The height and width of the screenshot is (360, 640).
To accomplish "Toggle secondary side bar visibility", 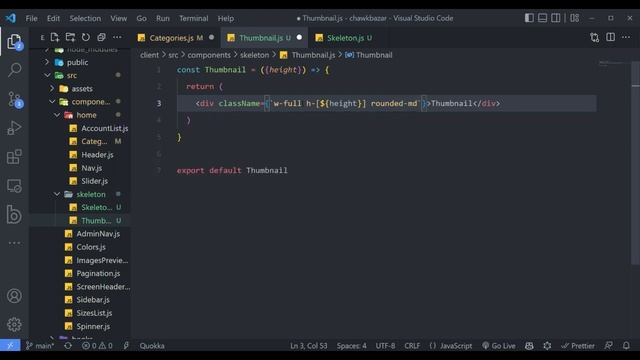I will coord(556,18).
